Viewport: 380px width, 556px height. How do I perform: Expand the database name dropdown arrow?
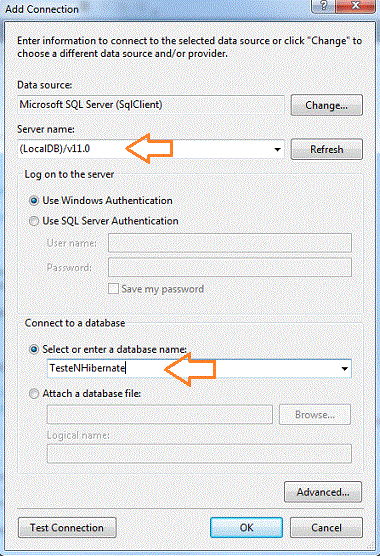[x=344, y=369]
